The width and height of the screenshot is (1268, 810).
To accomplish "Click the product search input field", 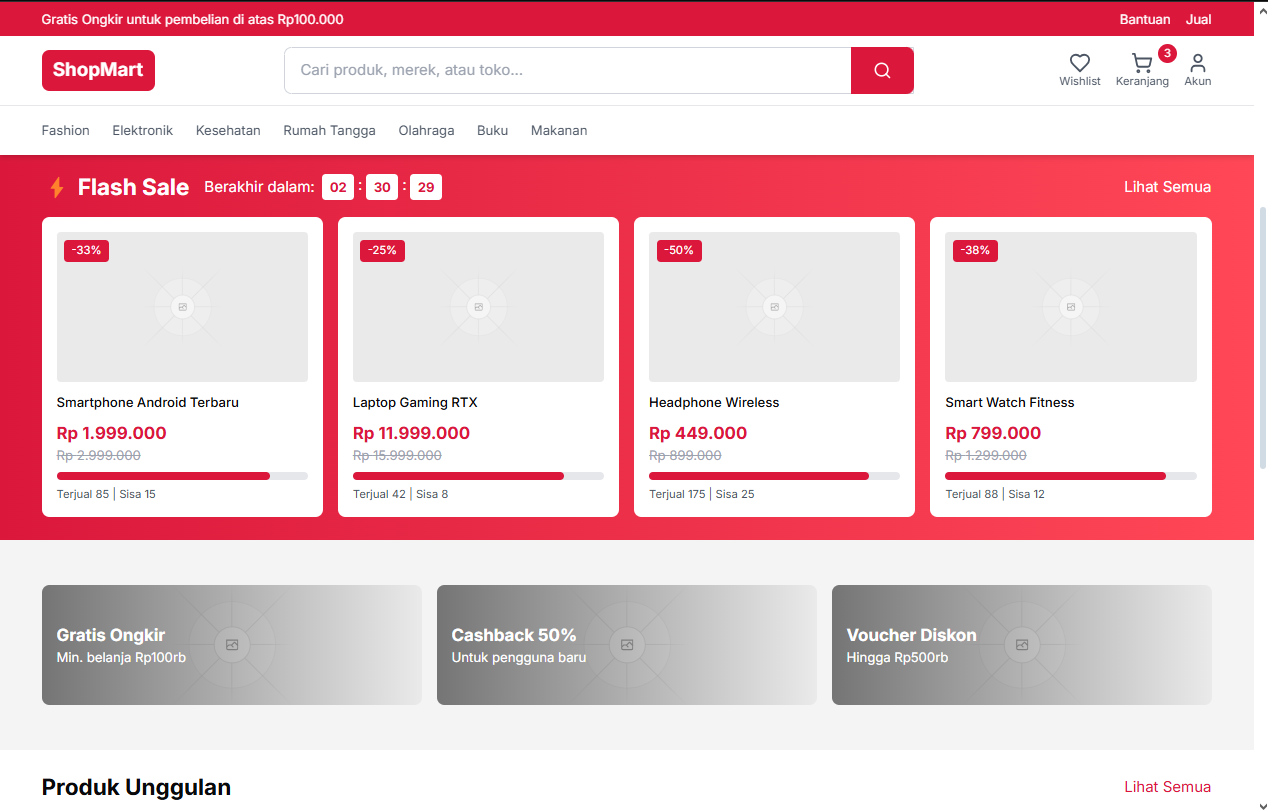I will point(567,70).
